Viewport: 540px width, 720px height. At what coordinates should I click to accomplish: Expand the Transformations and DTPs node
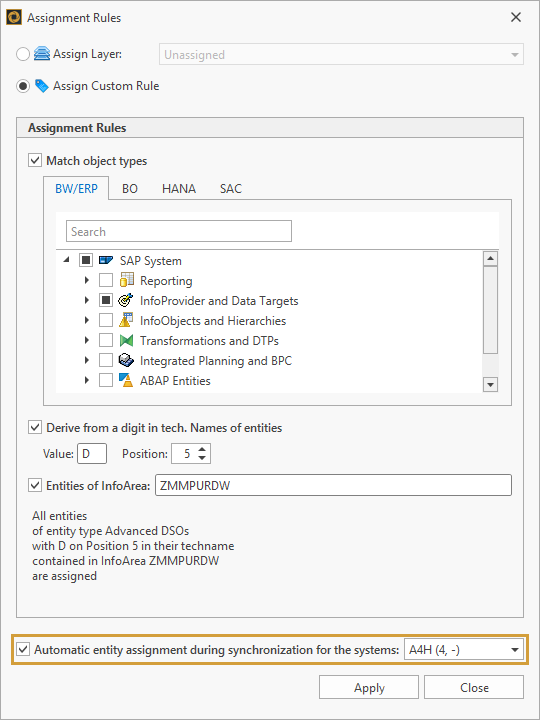click(x=87, y=340)
